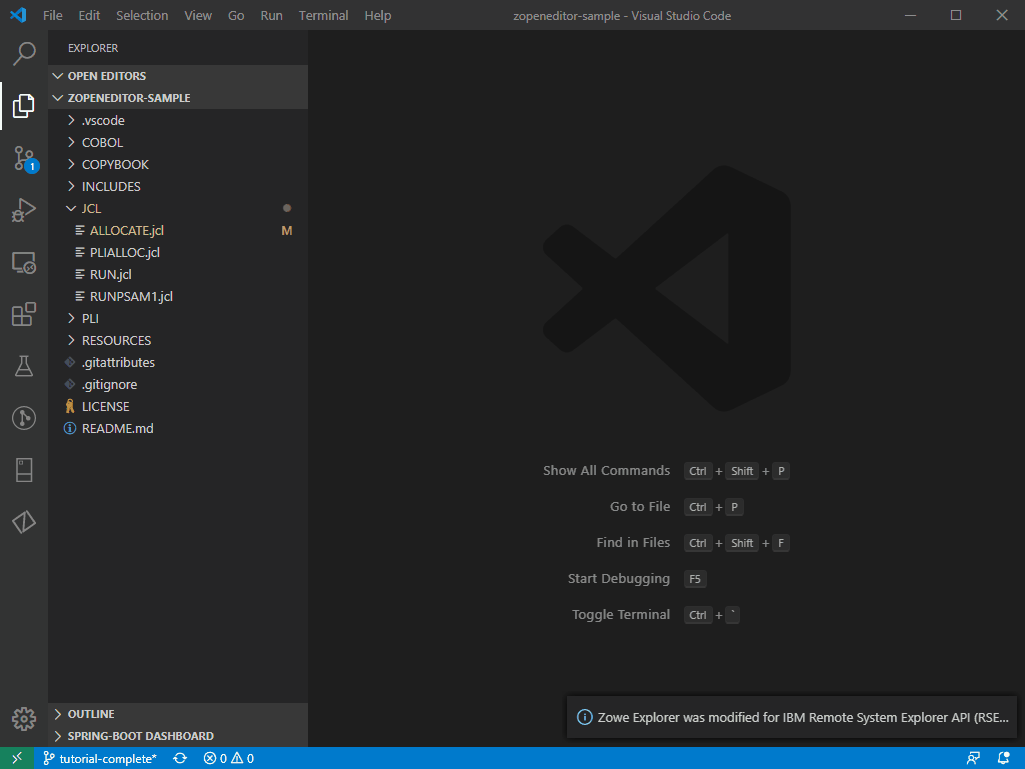Click the M modified badge on ALLOCATE.jcl
Viewport: 1025px width, 769px height.
[x=286, y=231]
